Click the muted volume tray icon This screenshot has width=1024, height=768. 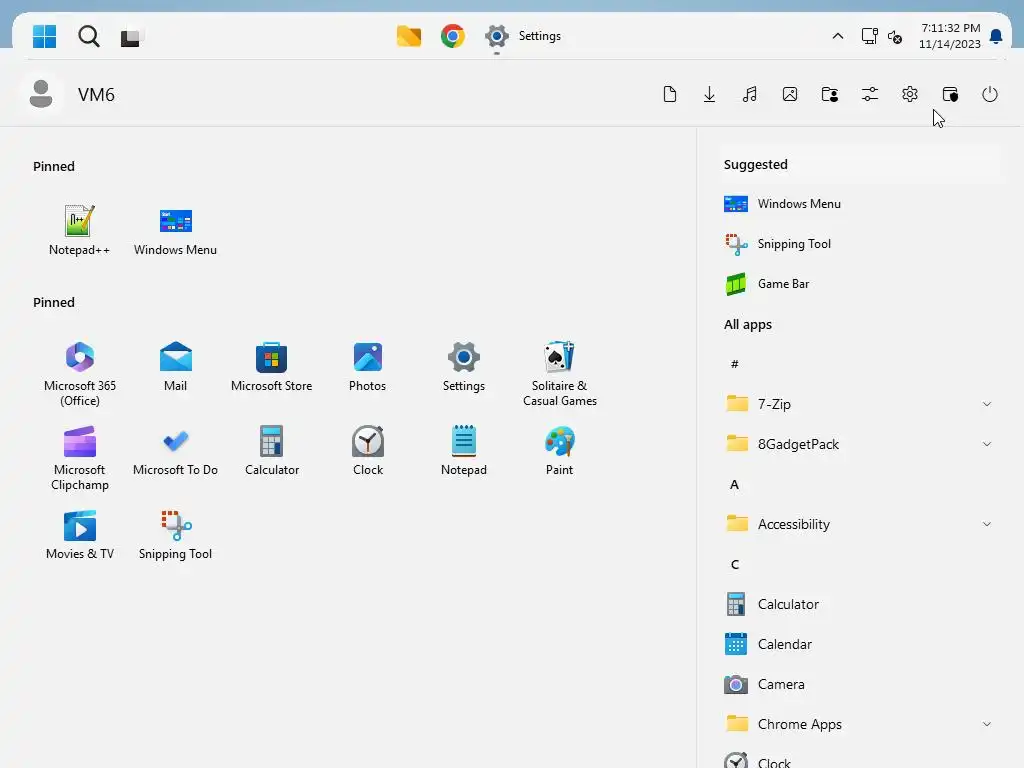[895, 37]
